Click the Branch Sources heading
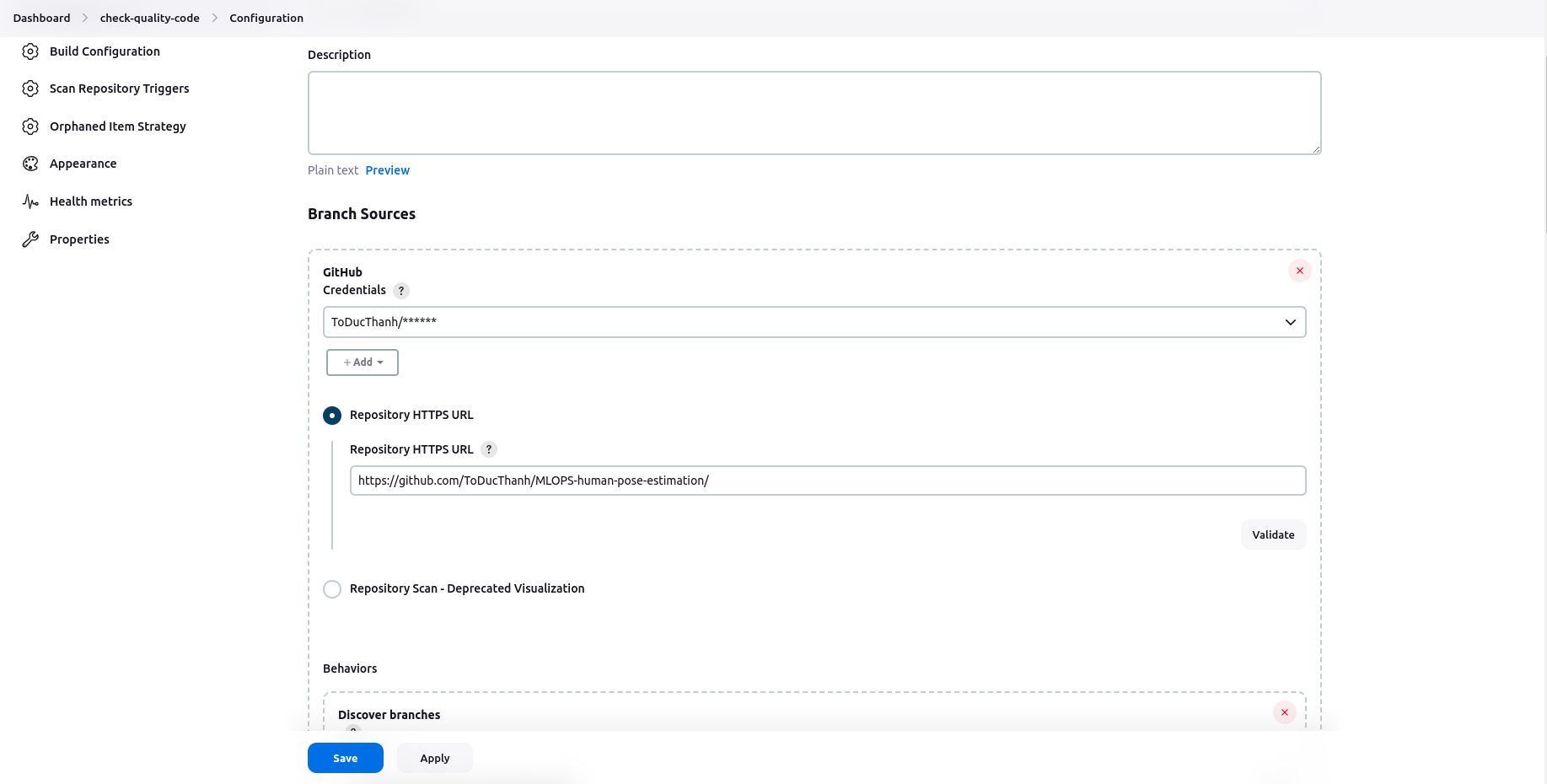Screen dimensions: 1547x784 tap(362, 214)
